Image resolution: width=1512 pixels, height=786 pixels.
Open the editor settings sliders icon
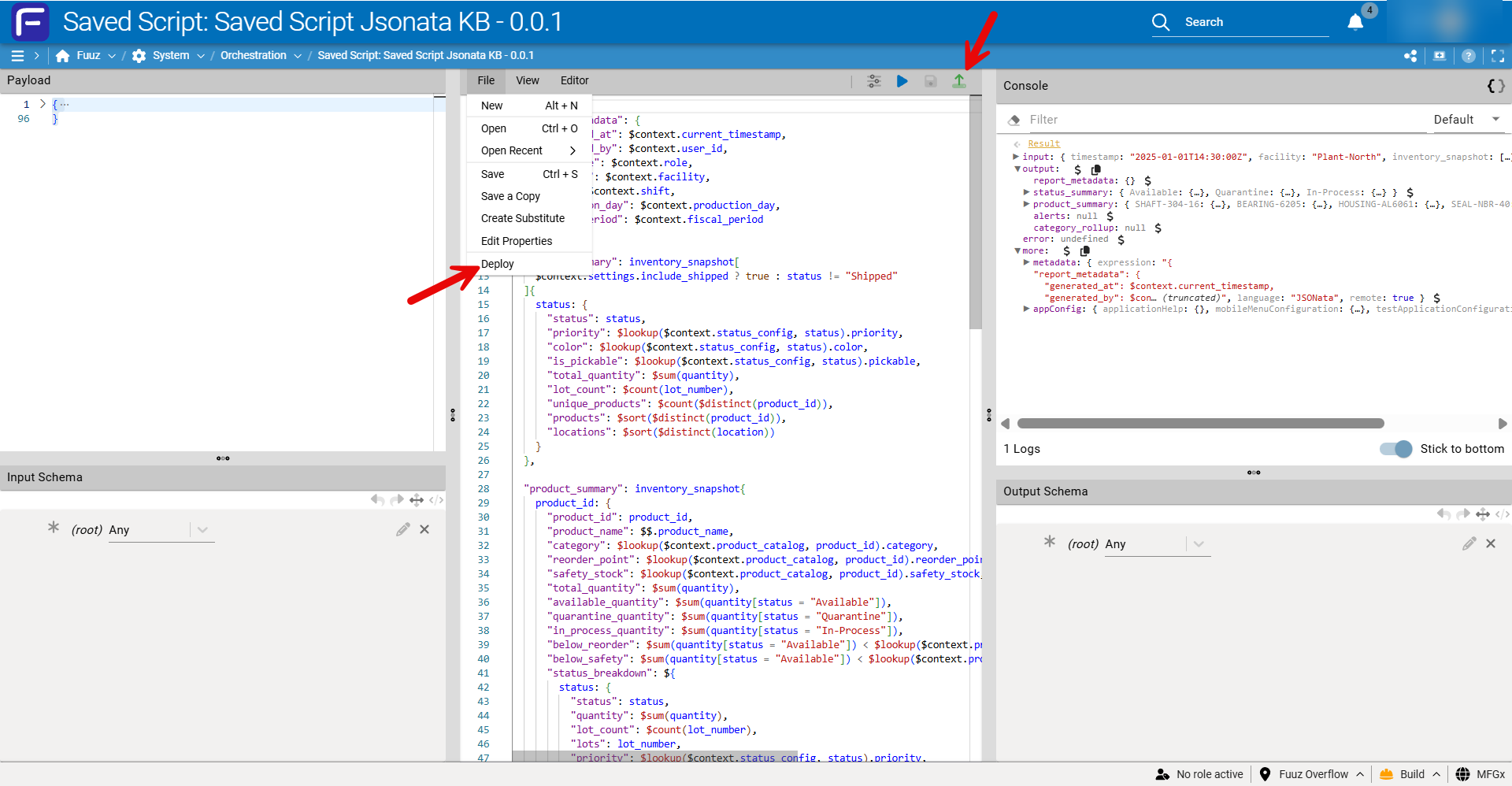coord(874,81)
